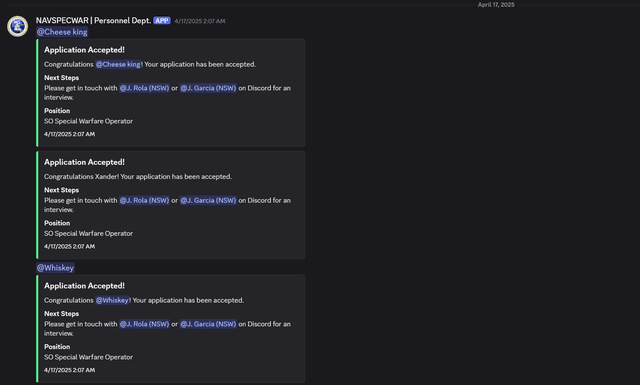Click the footer timestamp of the Whiskey embed

pos(69,370)
